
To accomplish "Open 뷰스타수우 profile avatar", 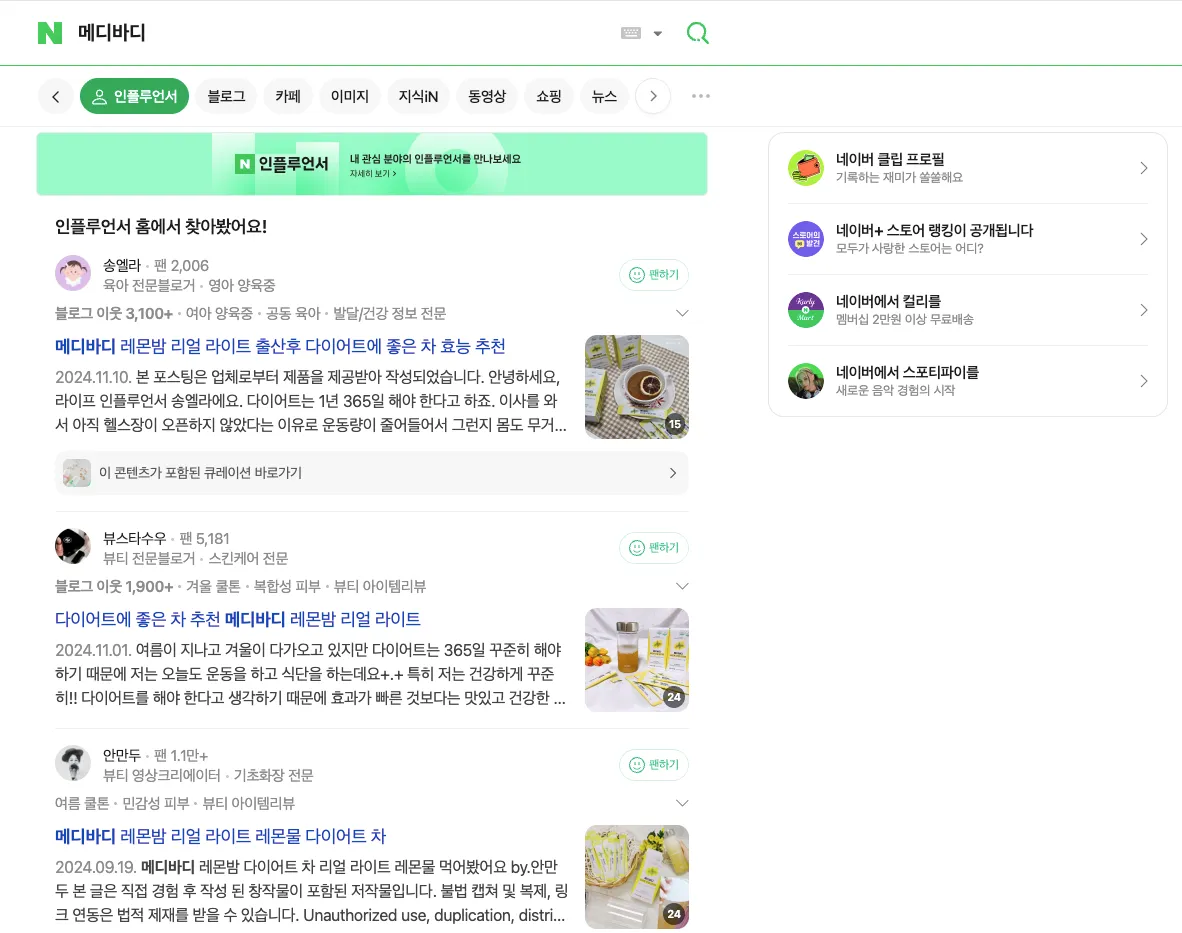I will click(73, 546).
